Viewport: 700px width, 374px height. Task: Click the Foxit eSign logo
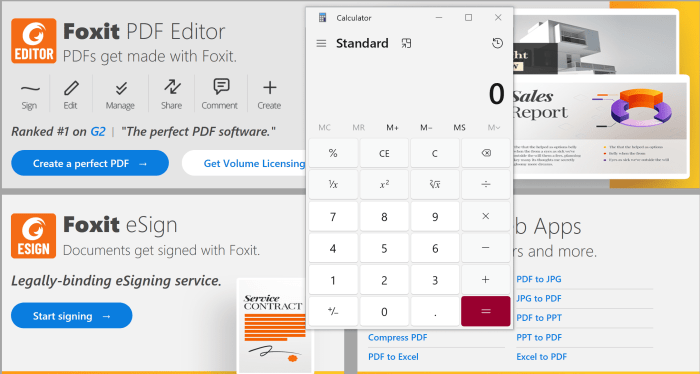click(x=34, y=236)
